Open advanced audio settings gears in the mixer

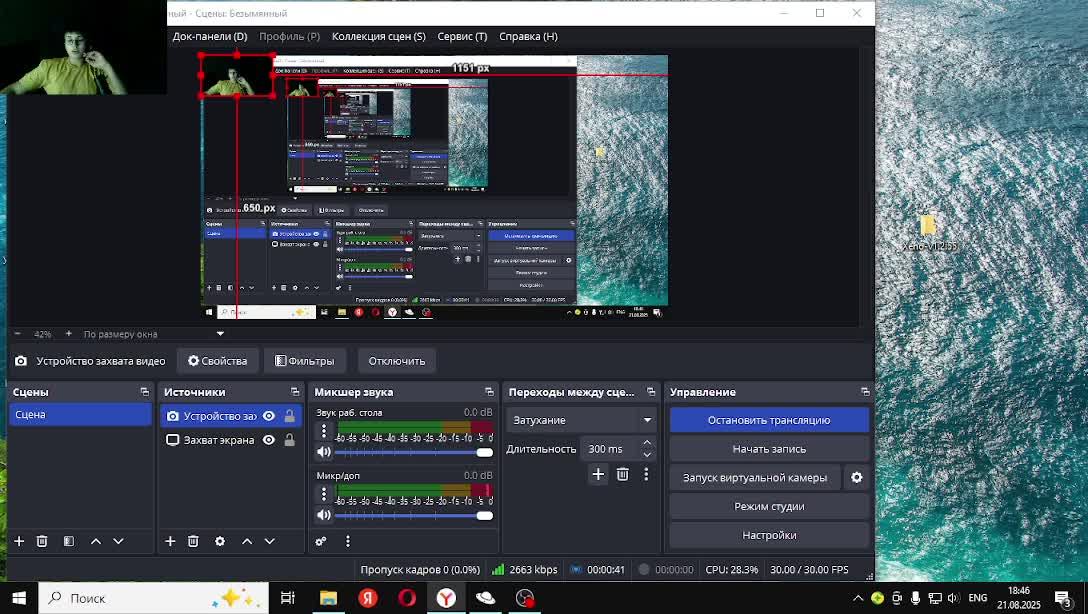[x=321, y=541]
